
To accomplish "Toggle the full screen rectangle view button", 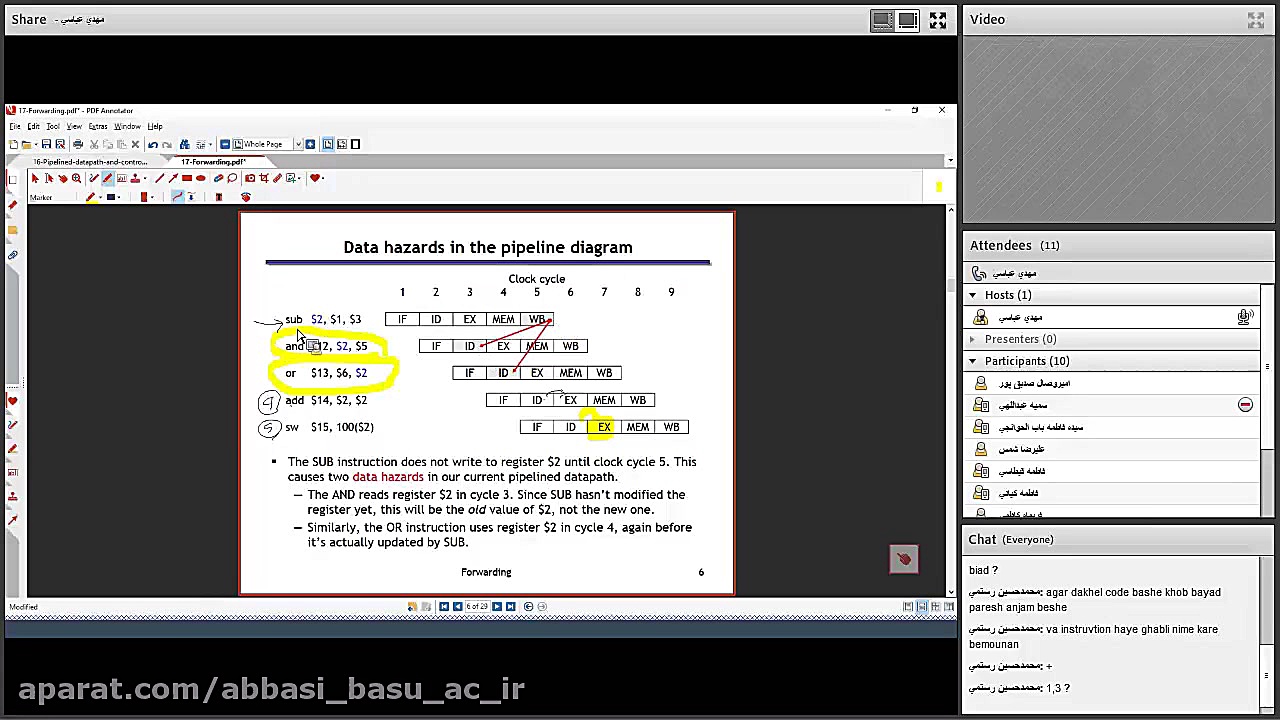I will [x=355, y=144].
